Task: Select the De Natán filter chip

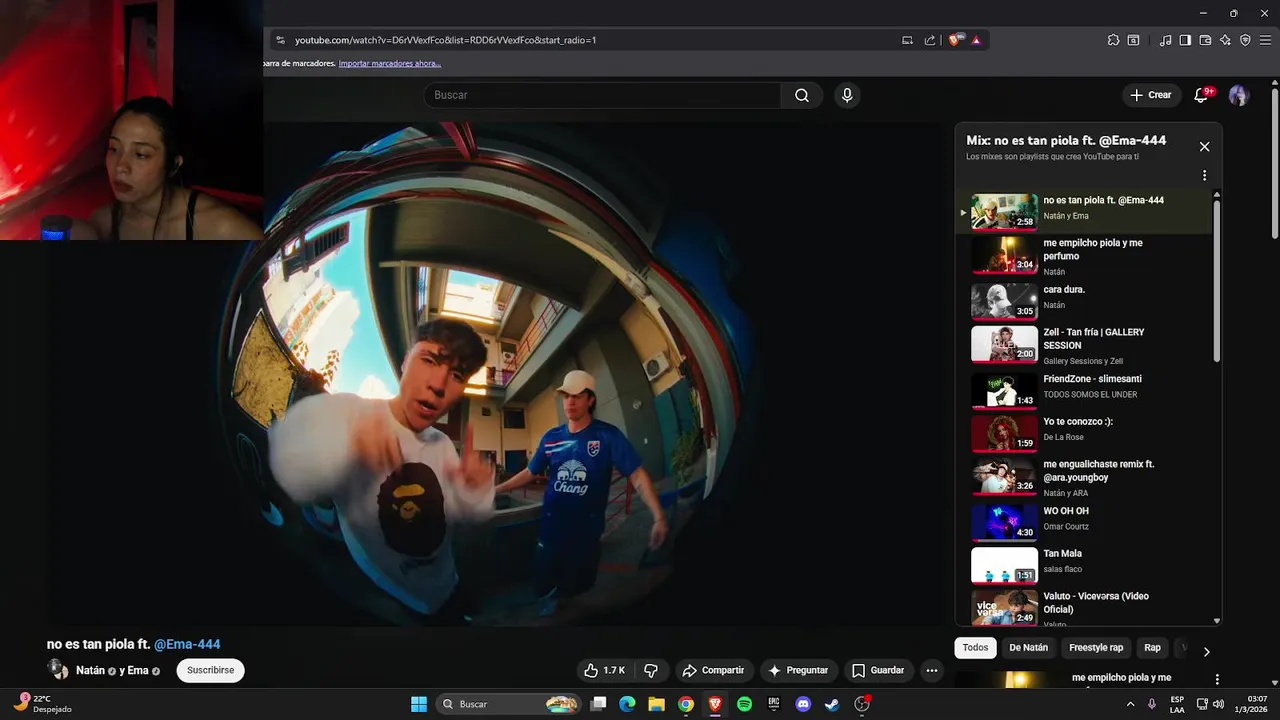Action: click(x=1028, y=647)
